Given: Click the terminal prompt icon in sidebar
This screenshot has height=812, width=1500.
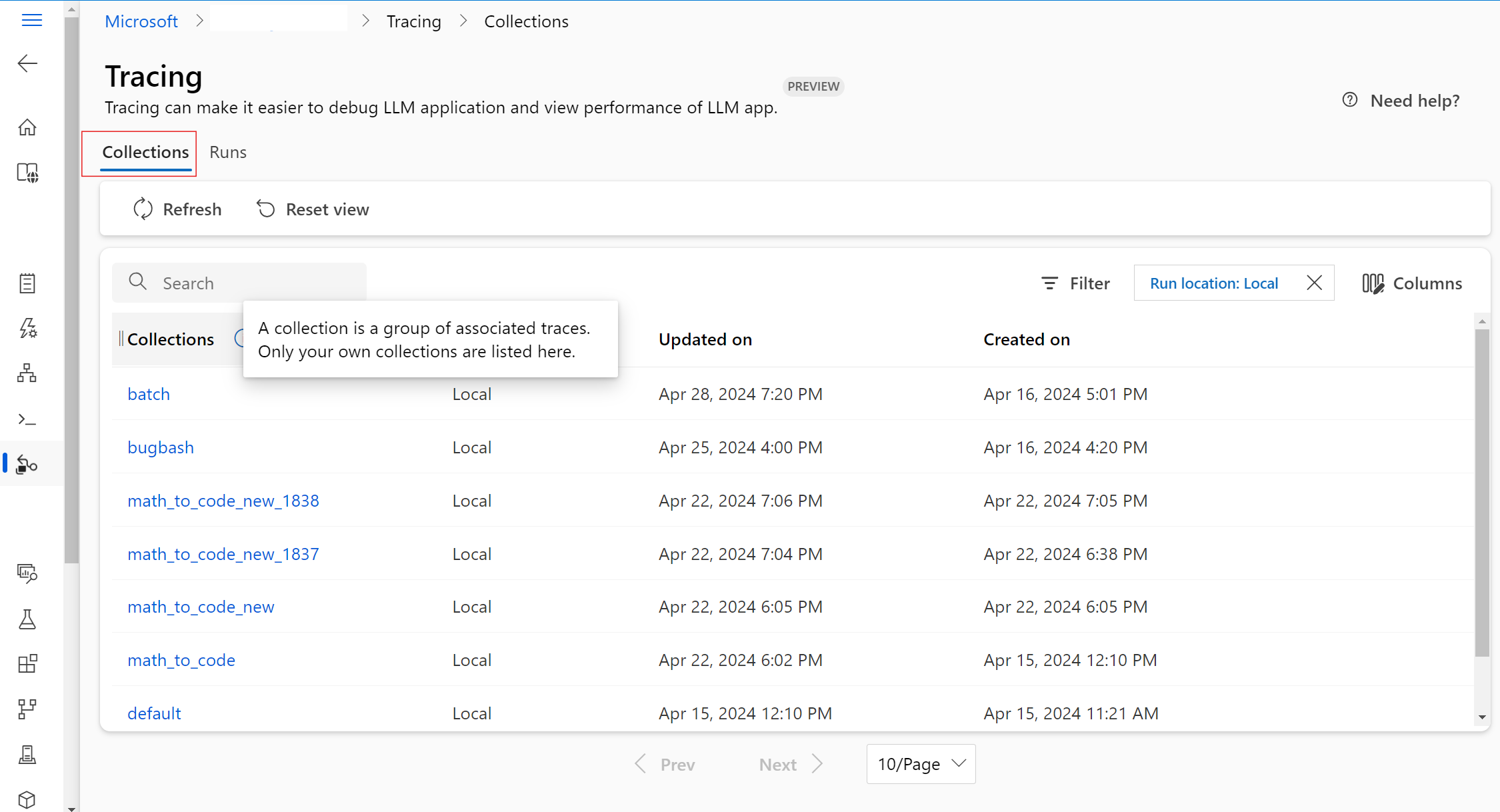Looking at the screenshot, I should coord(27,419).
